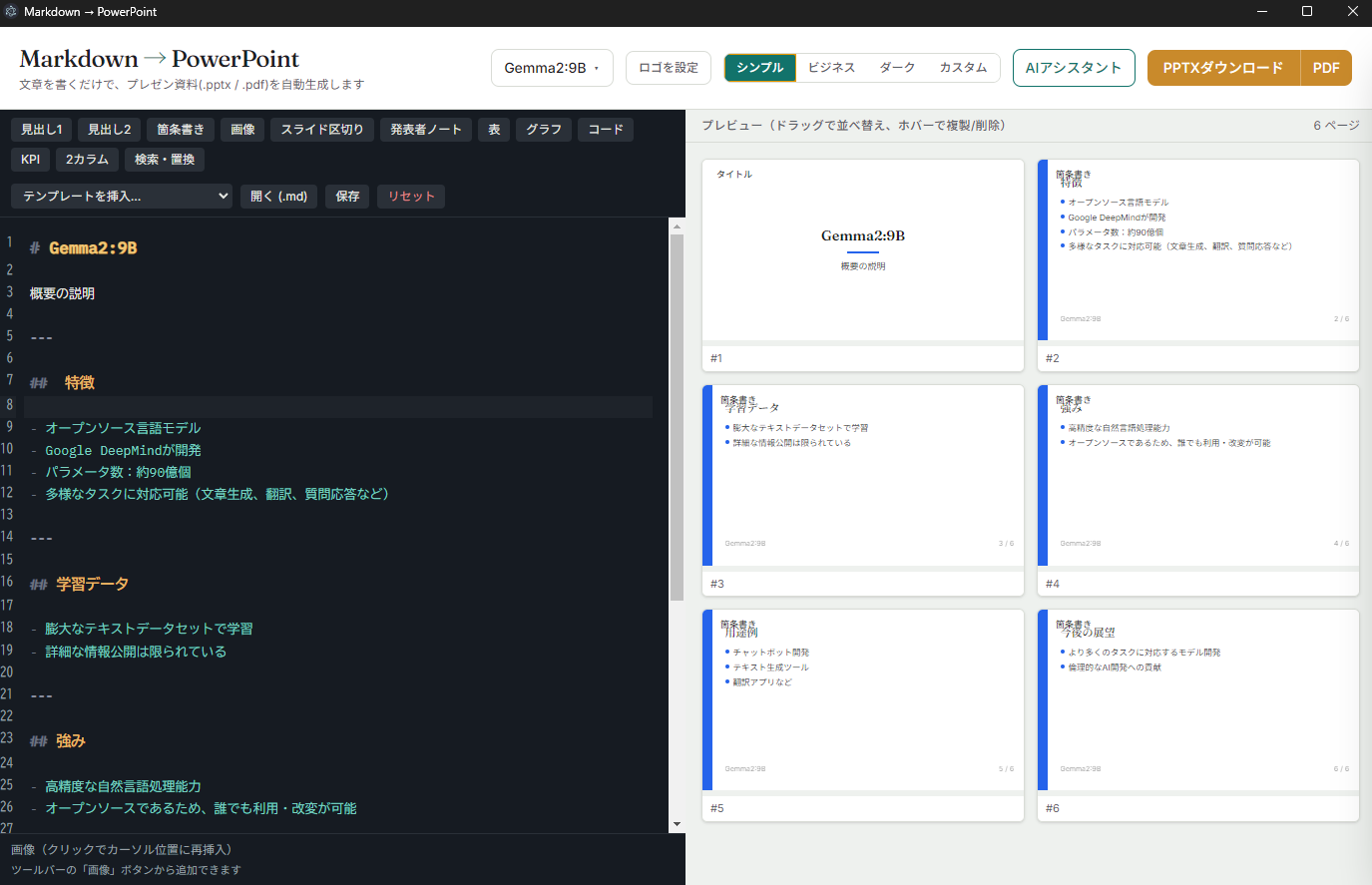Click the リセット button
This screenshot has height=885, width=1372.
coord(411,197)
